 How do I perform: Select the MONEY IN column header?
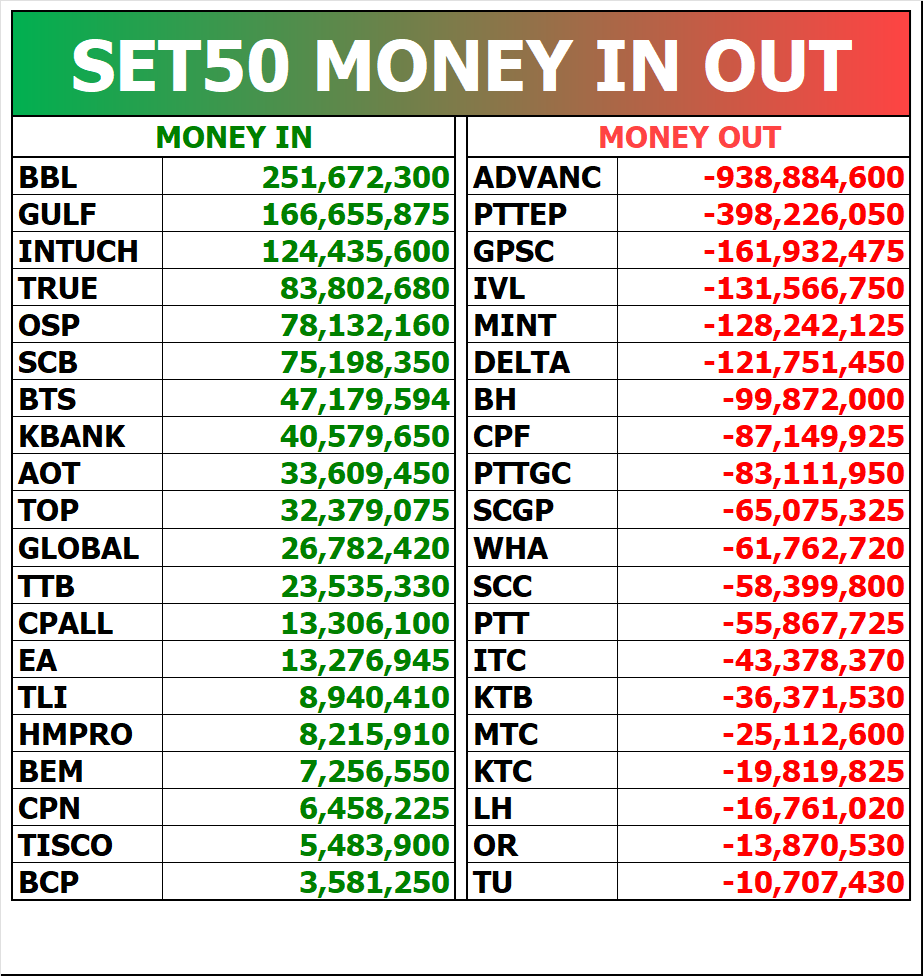coord(233,137)
